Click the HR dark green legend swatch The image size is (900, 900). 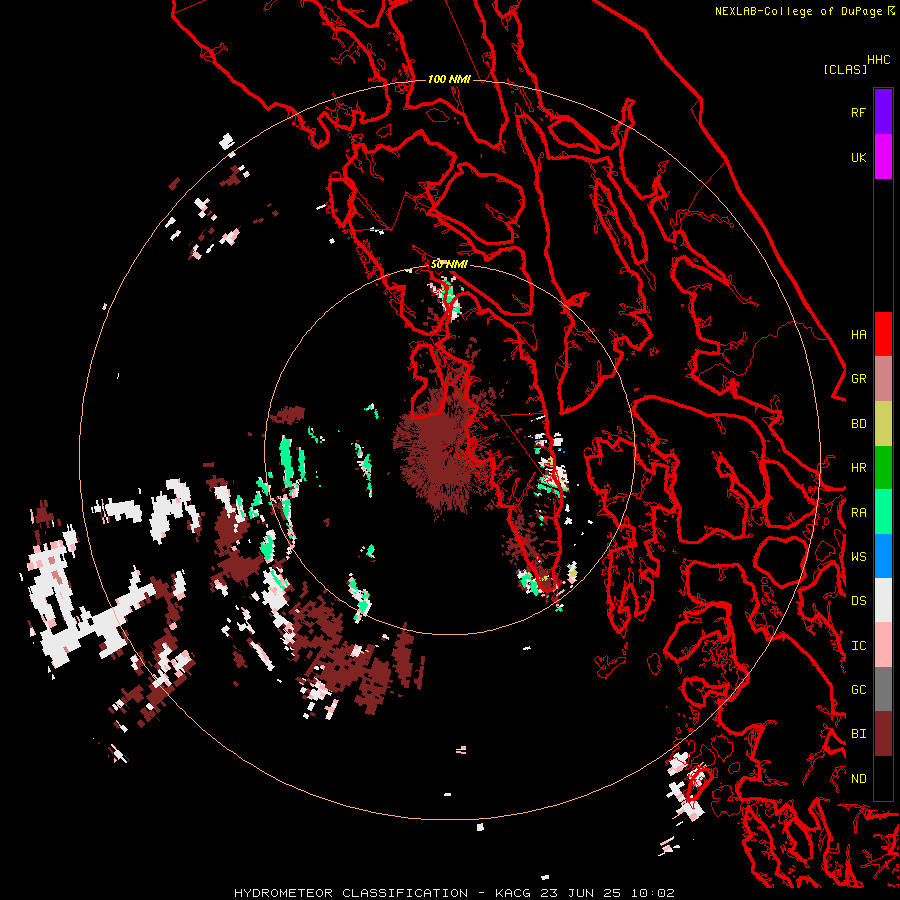(x=883, y=468)
